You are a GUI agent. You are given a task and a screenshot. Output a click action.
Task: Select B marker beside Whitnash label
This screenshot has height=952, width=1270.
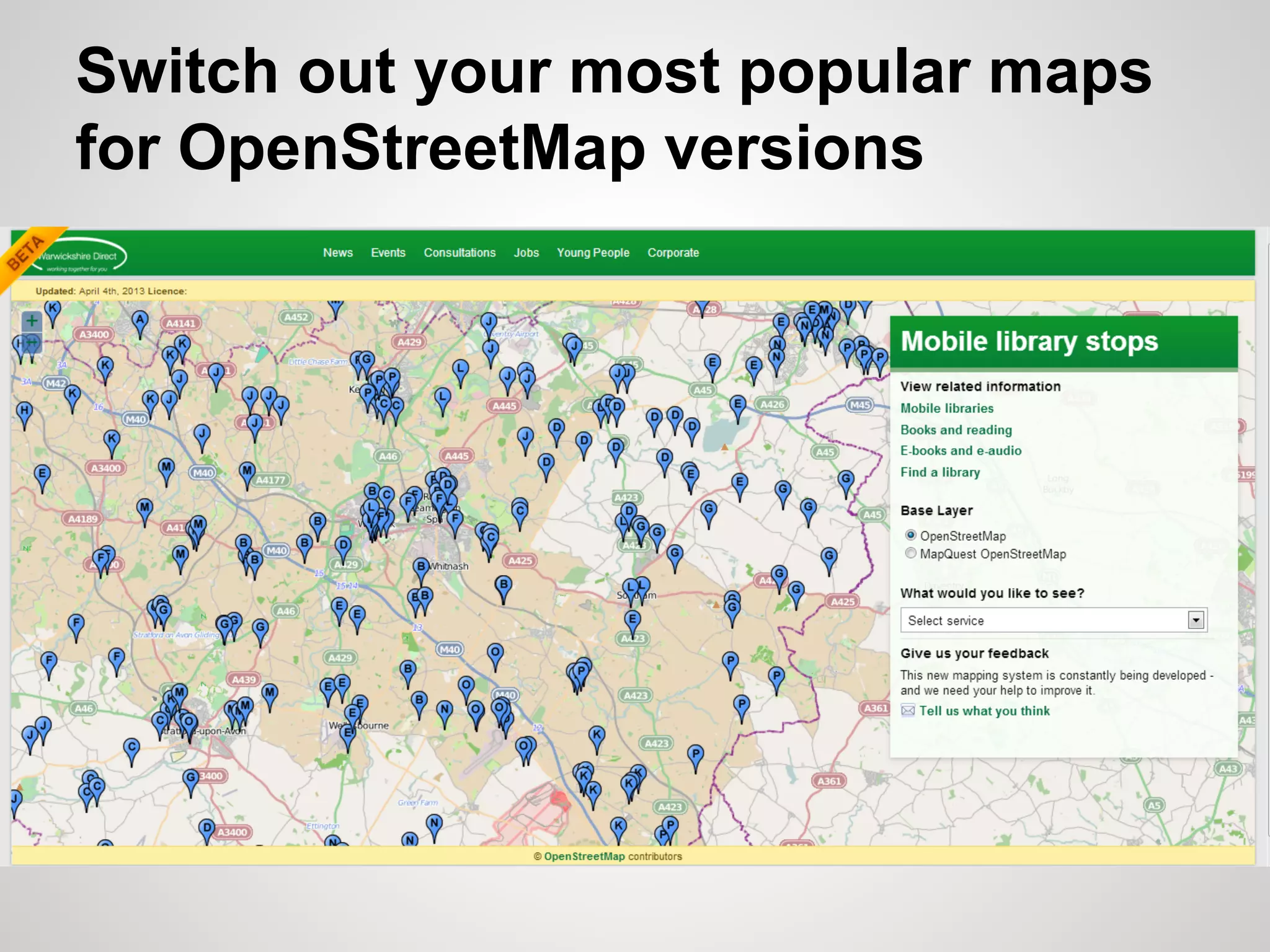tap(421, 570)
